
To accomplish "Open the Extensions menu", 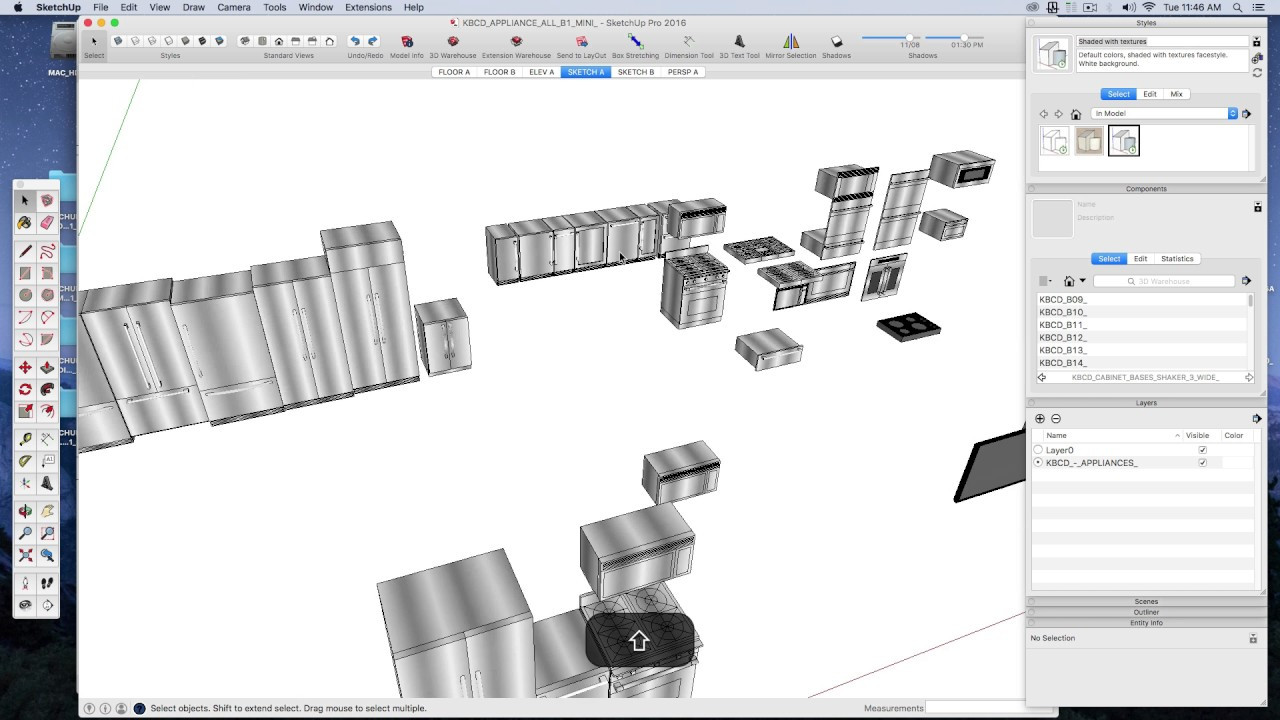I will pyautogui.click(x=368, y=7).
